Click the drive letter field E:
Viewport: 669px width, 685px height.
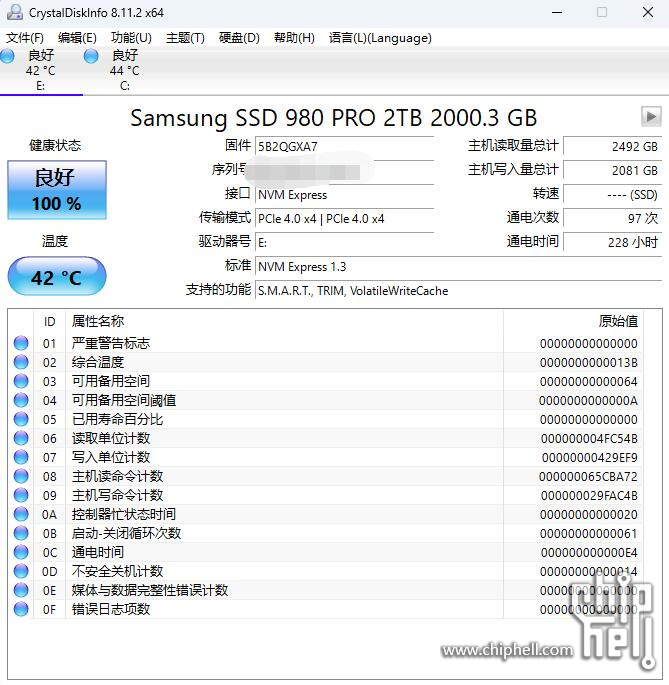click(344, 242)
